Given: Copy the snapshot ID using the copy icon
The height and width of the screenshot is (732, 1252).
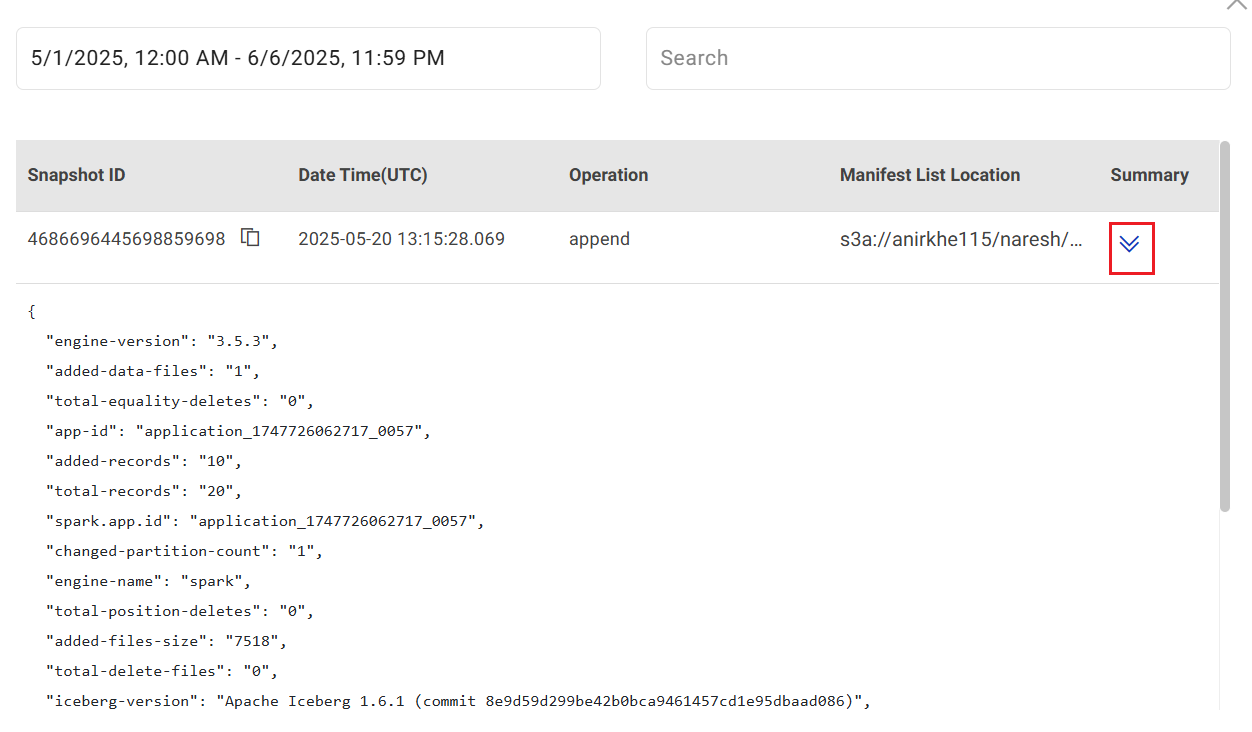Looking at the screenshot, I should [251, 238].
